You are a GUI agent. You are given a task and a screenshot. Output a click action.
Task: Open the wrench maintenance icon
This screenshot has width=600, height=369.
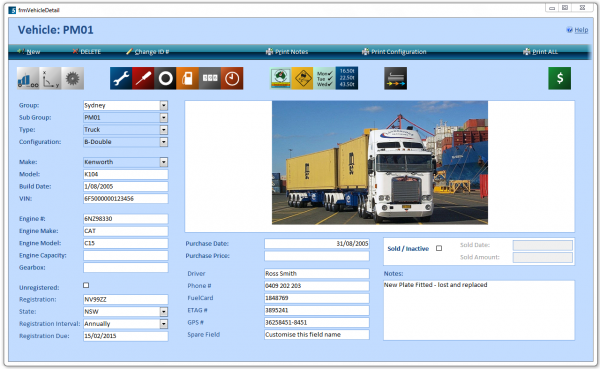click(x=121, y=78)
